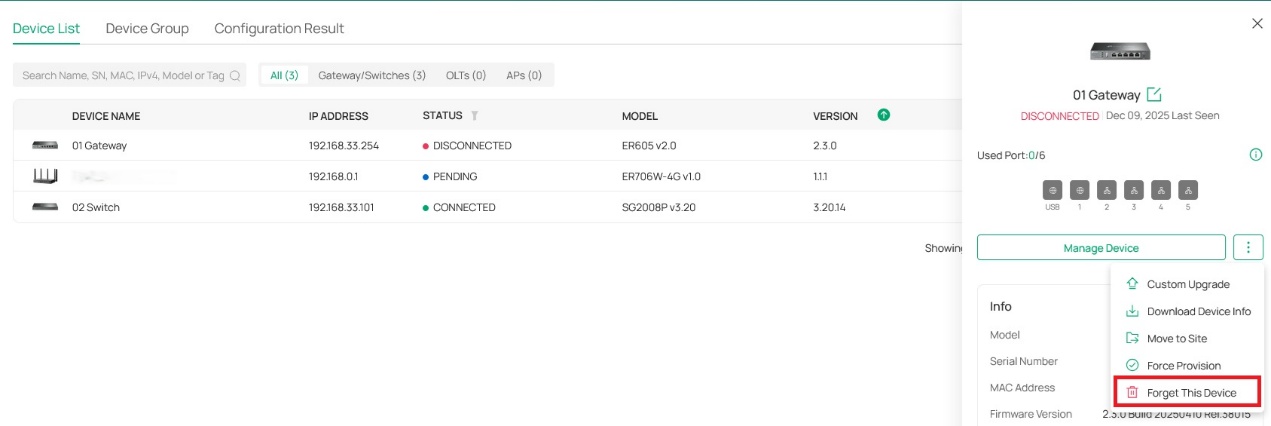This screenshot has width=1271, height=426.
Task: Click the Serial Number label in the Info section
Action: [1024, 361]
